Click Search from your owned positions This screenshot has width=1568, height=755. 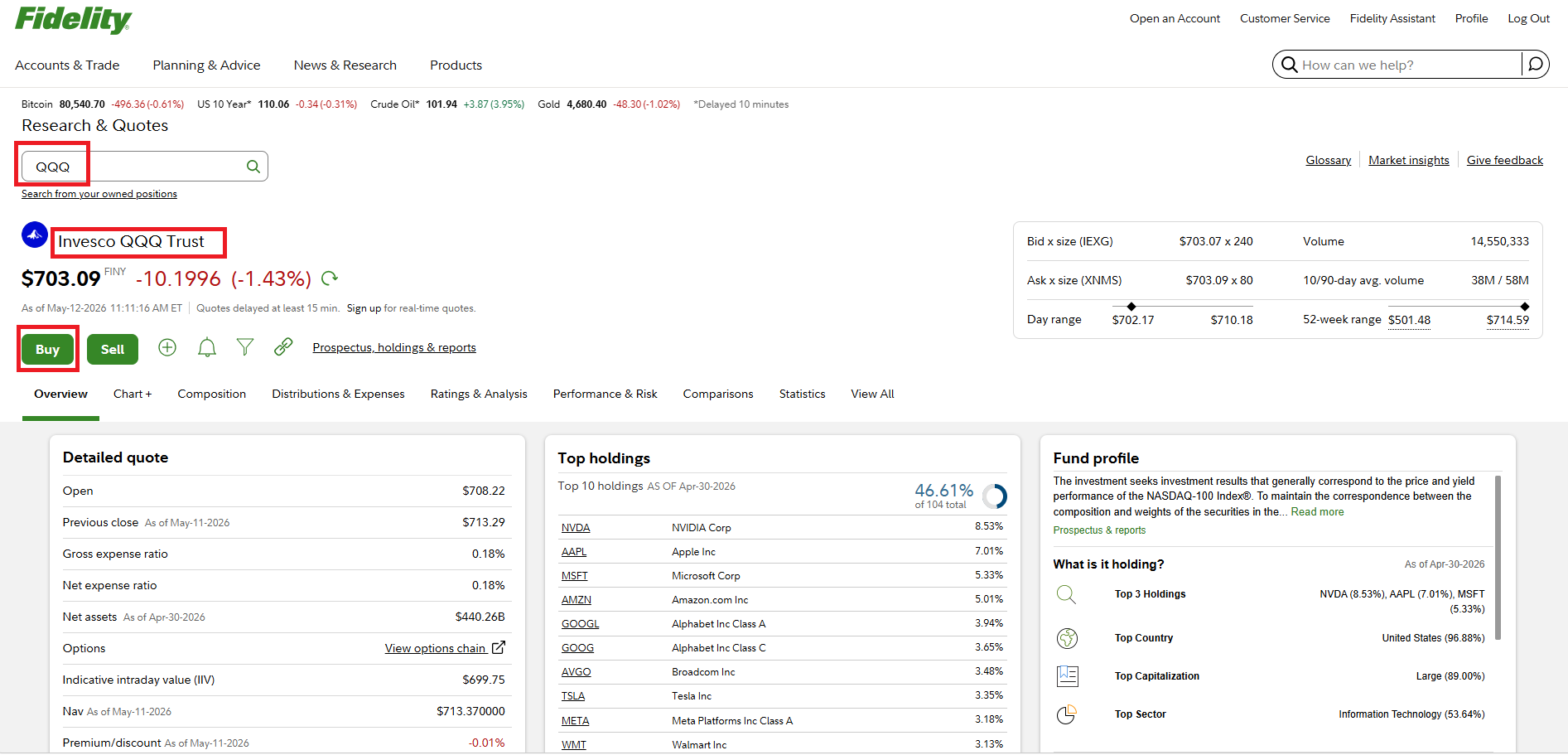[x=99, y=194]
